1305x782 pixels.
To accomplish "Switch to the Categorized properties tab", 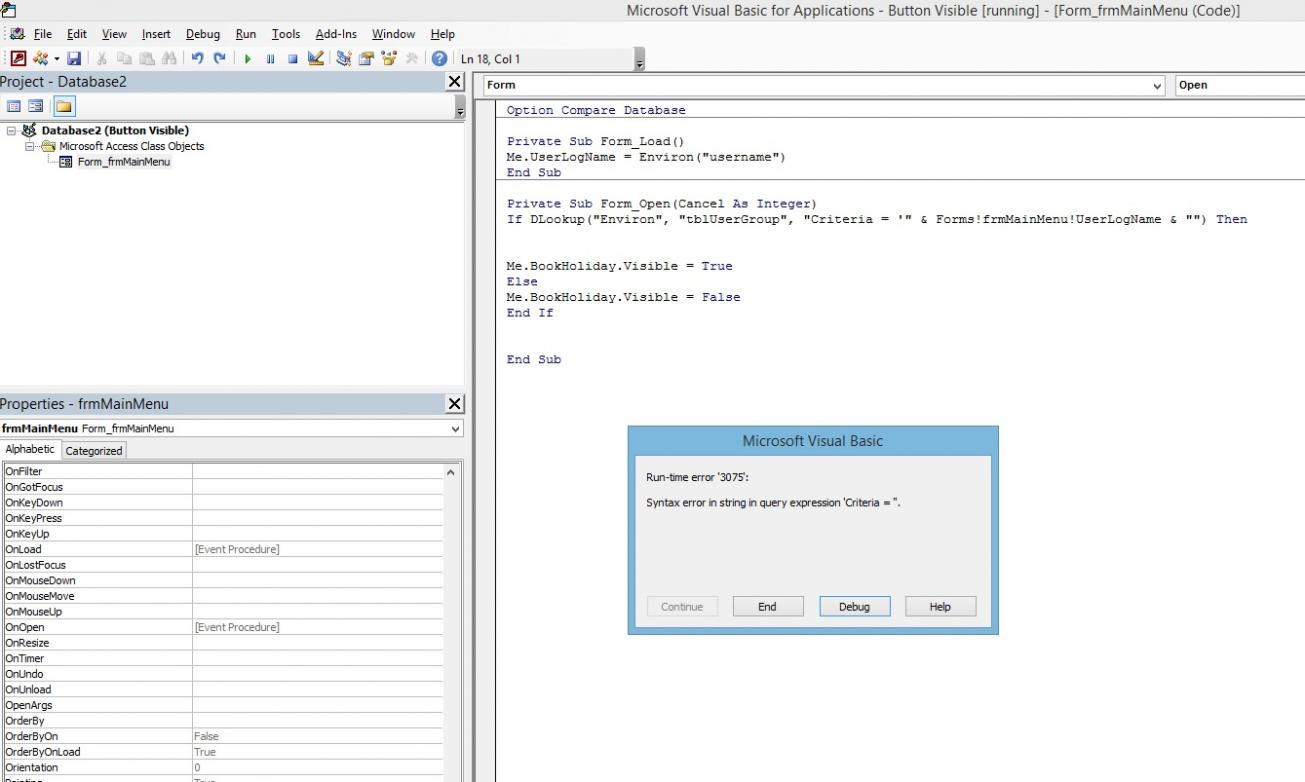I will 94,451.
